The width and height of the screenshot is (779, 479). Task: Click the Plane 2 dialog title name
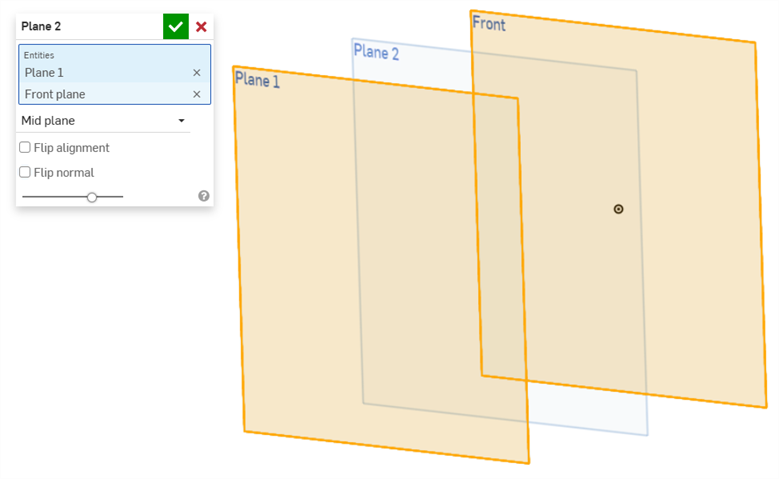41,27
